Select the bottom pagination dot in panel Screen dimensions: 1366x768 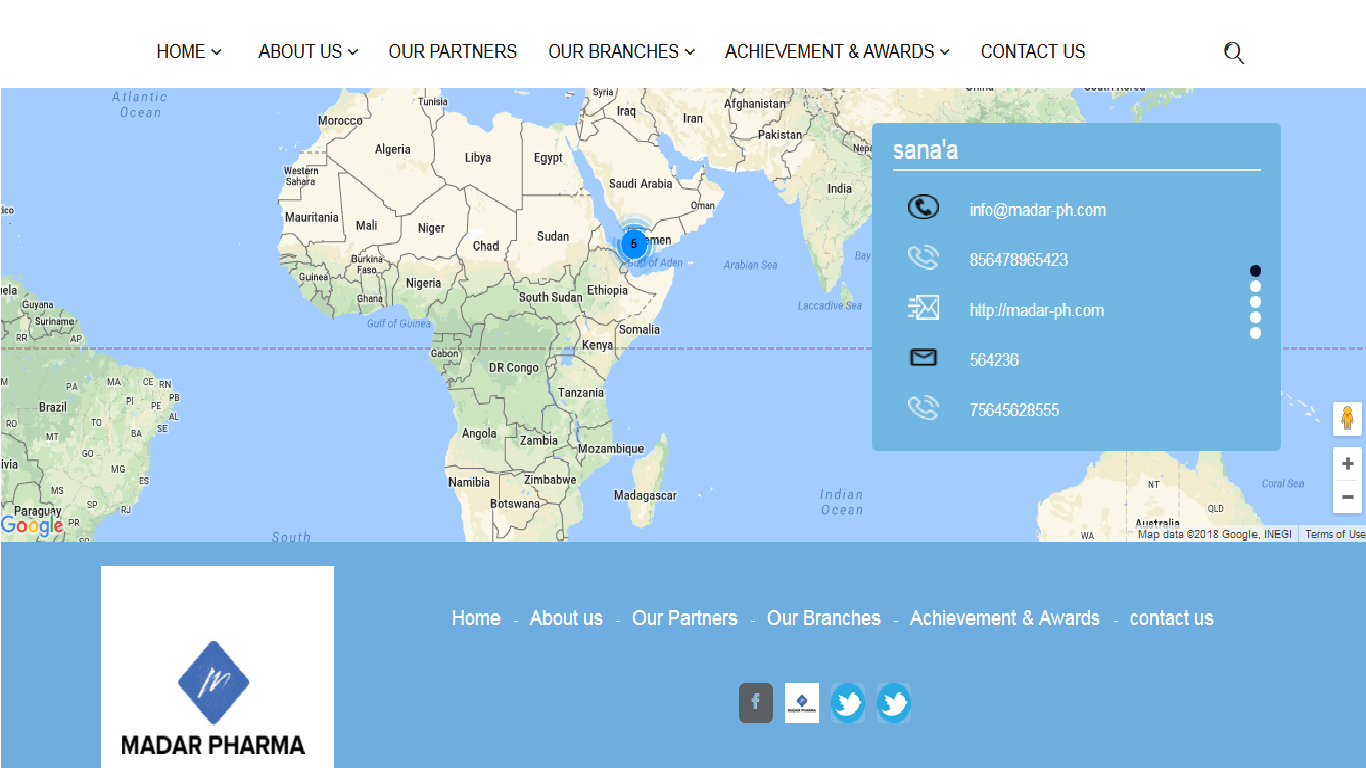click(x=1255, y=333)
